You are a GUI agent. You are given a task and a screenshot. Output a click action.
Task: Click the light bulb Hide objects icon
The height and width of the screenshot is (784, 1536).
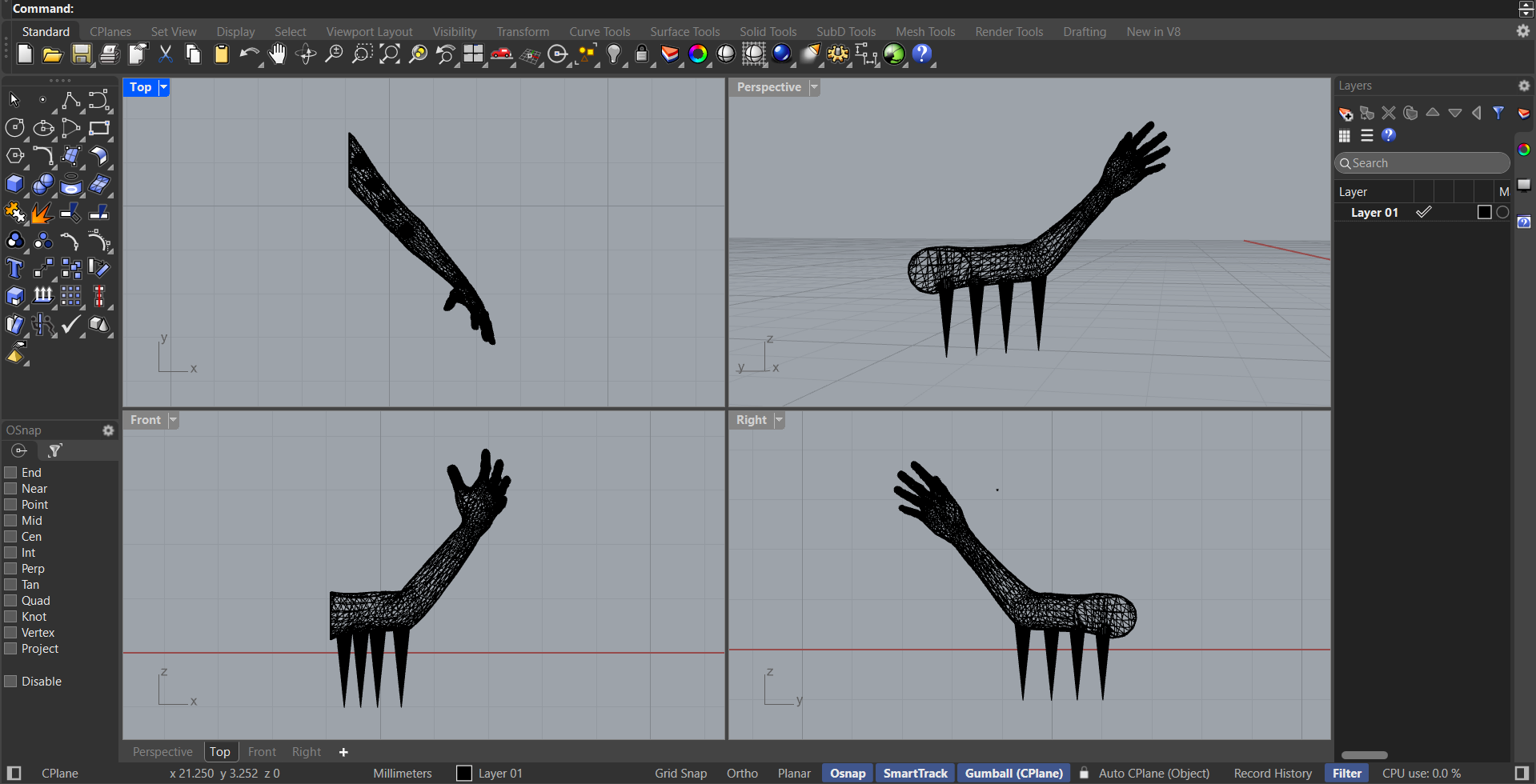coord(614,54)
